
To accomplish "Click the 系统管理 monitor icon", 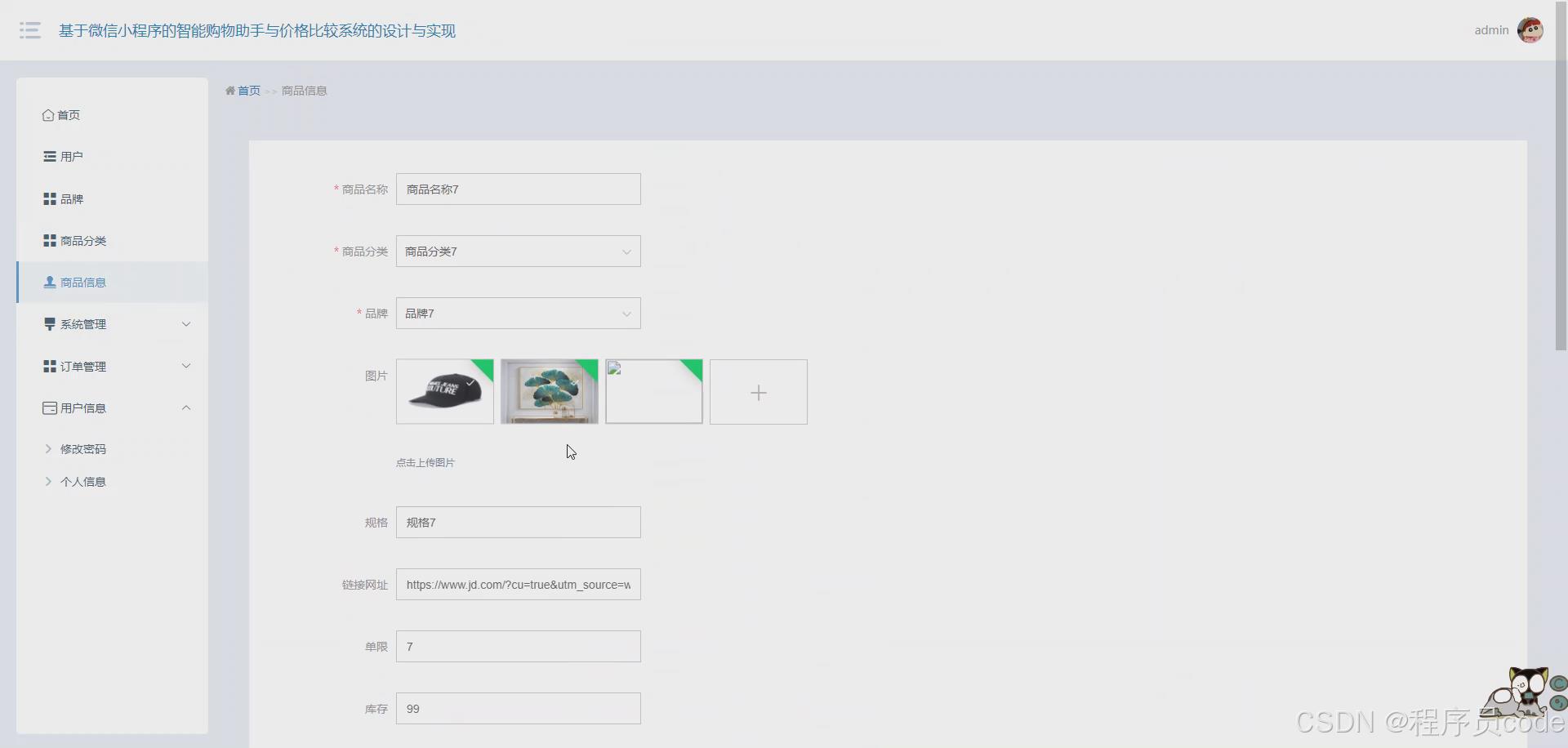I will (50, 324).
